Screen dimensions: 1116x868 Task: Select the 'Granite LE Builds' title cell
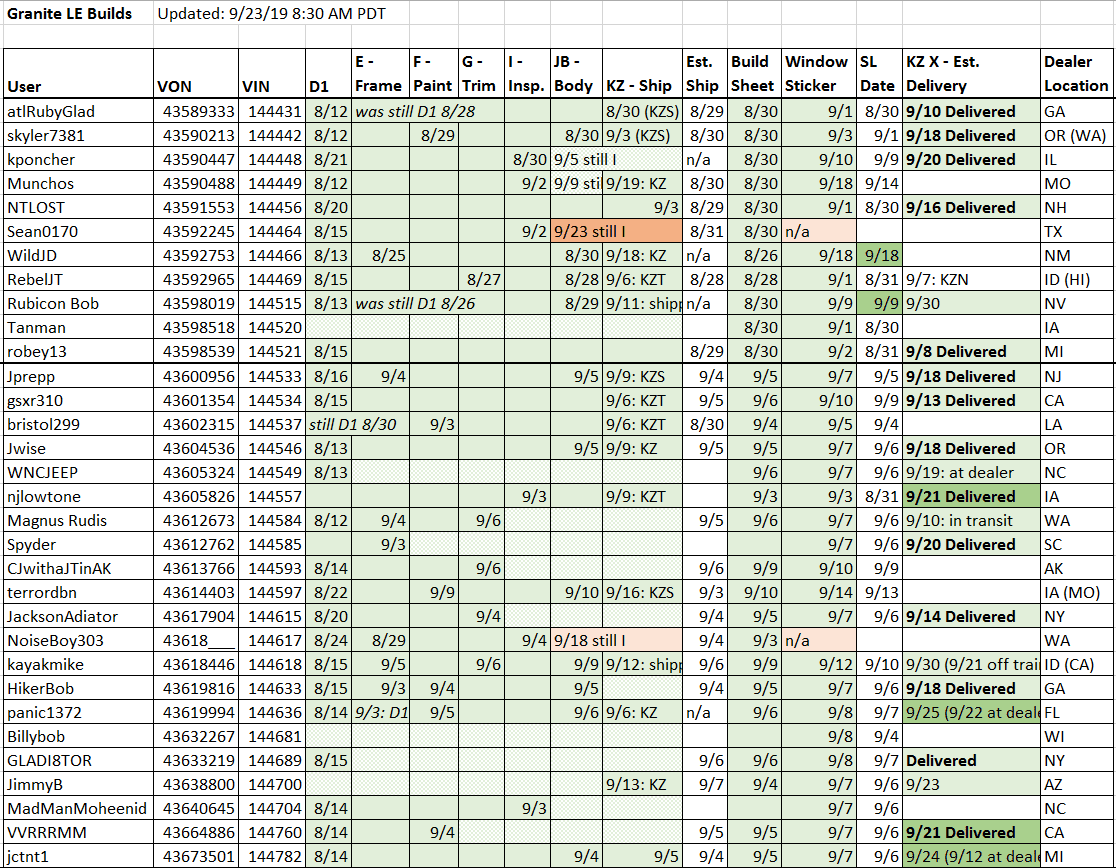(x=78, y=14)
